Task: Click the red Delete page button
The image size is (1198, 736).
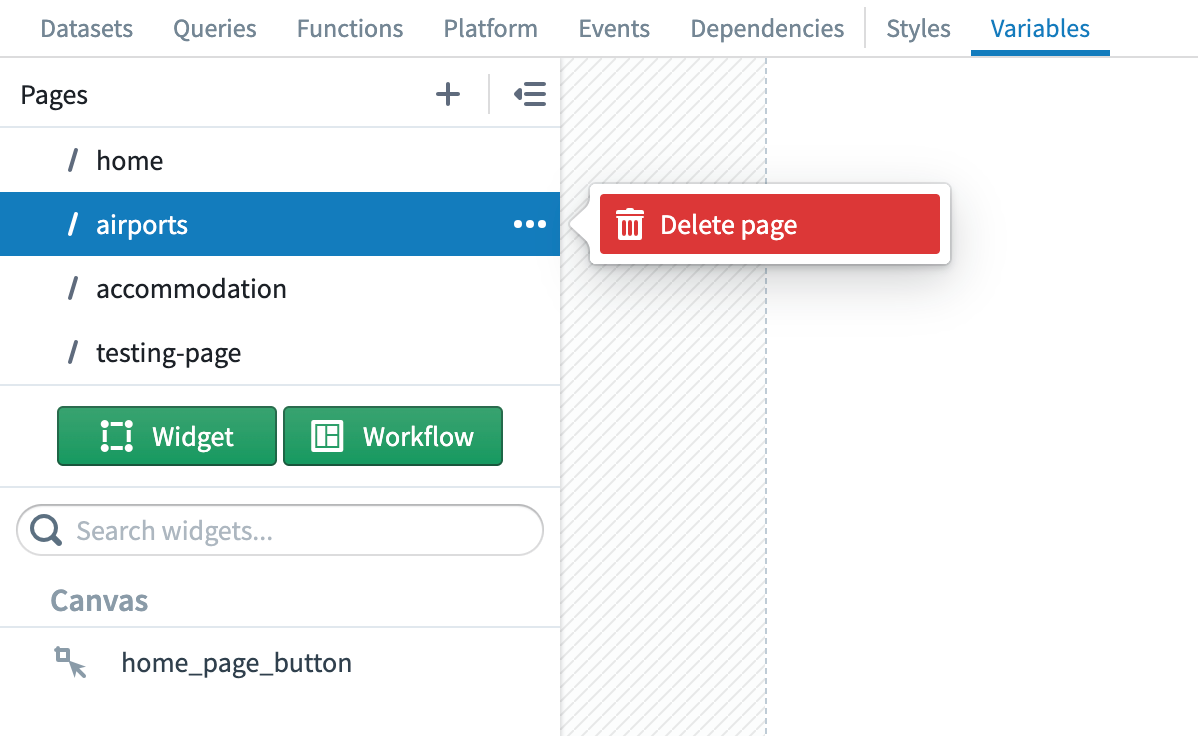Action: 769,224
